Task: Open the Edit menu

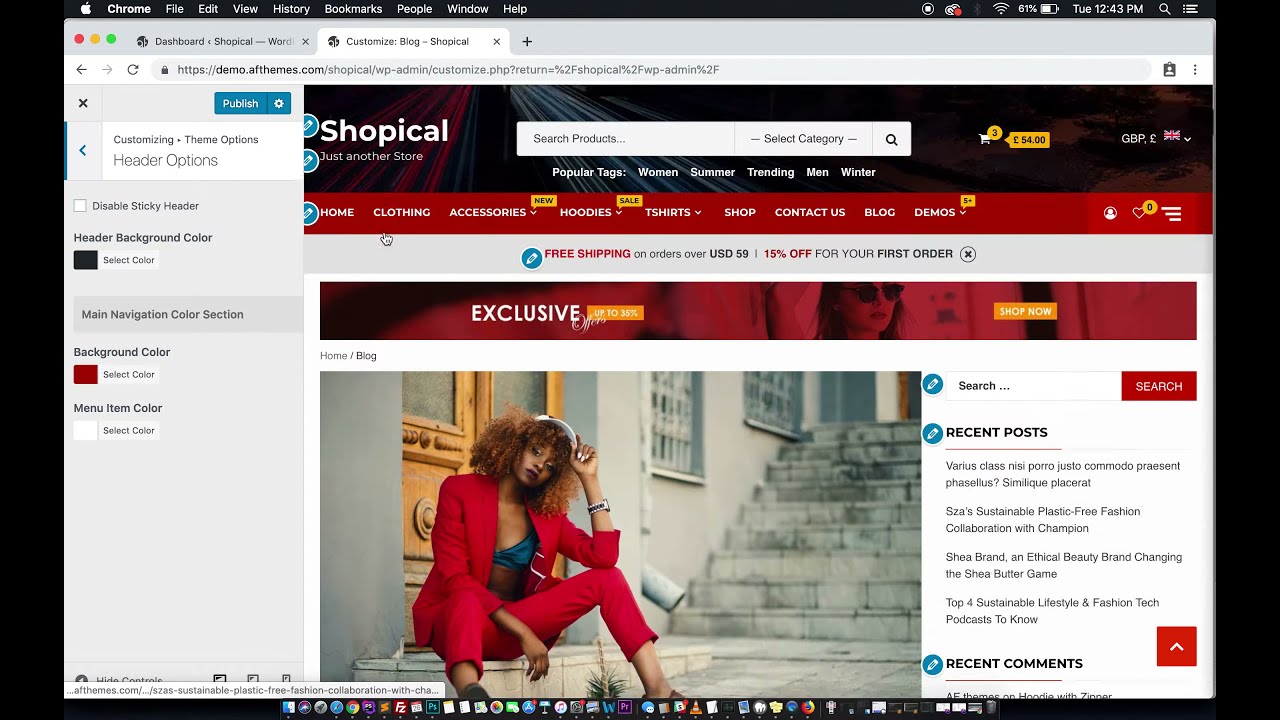Action: click(208, 9)
